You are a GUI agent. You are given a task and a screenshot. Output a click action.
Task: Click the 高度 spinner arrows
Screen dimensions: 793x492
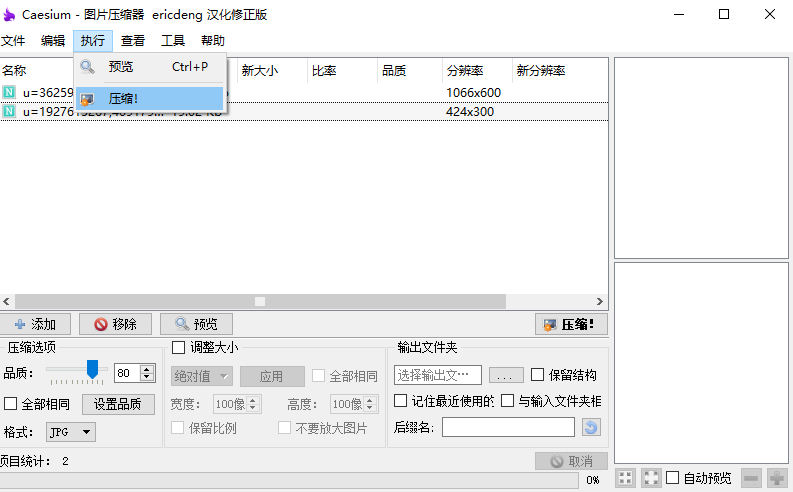pos(370,404)
